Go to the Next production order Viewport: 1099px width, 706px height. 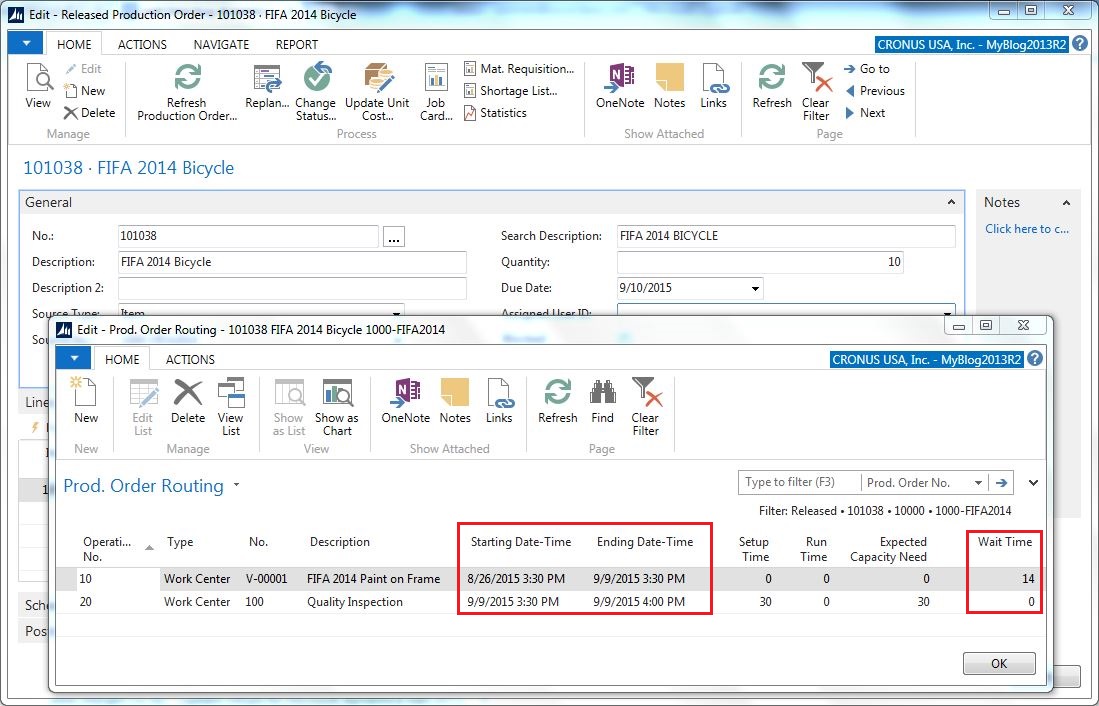point(865,112)
